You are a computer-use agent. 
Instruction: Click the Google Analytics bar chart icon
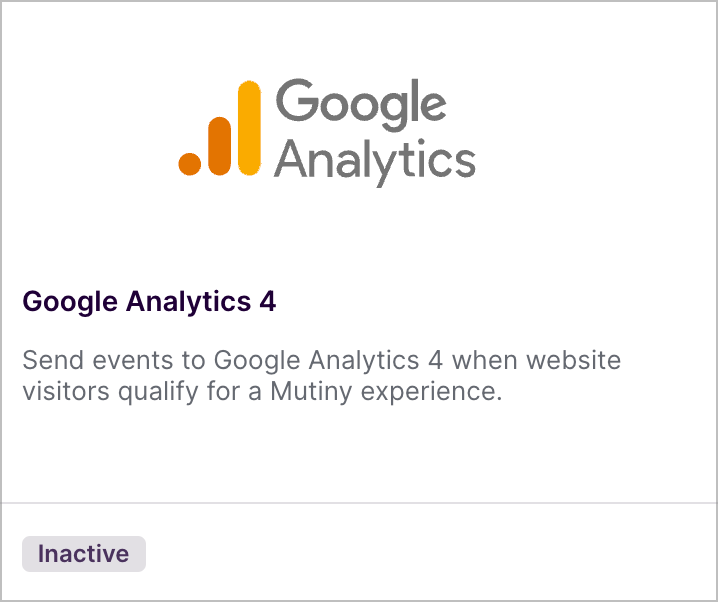click(x=220, y=128)
